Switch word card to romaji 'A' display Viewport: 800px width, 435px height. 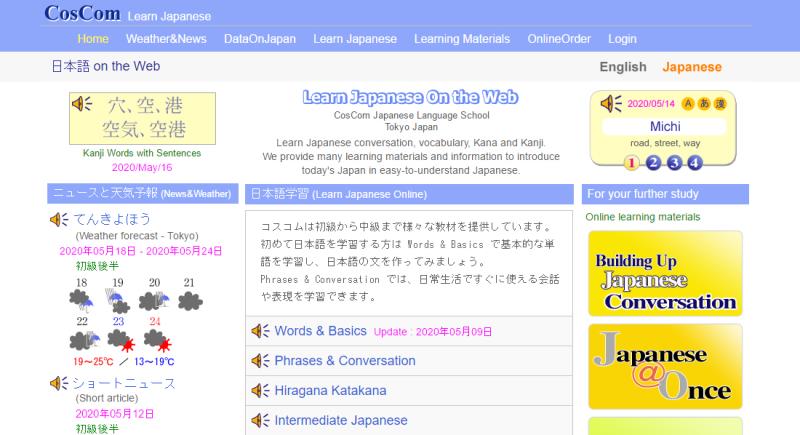[x=689, y=103]
